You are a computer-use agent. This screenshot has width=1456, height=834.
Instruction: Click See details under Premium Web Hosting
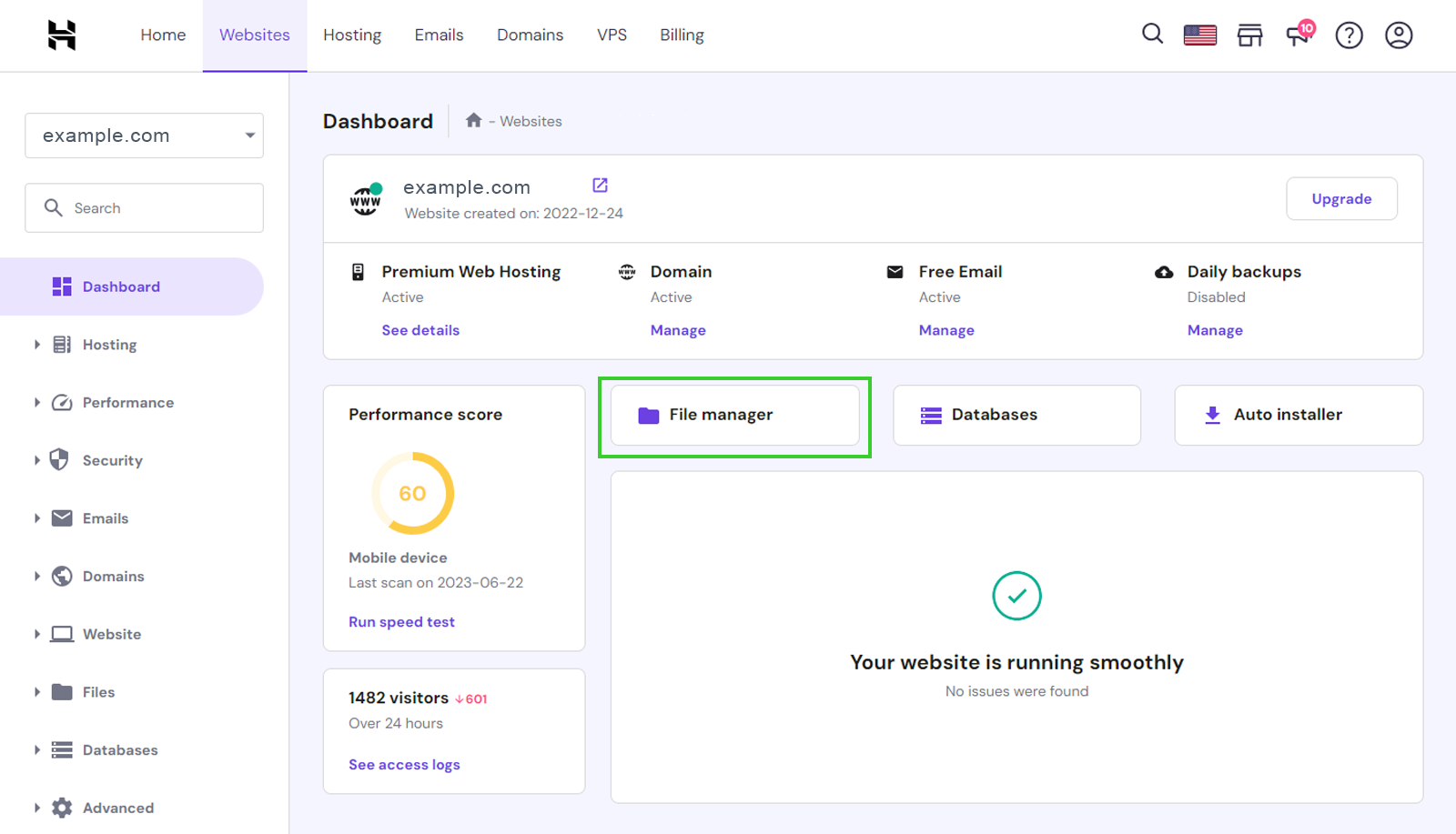pyautogui.click(x=420, y=330)
